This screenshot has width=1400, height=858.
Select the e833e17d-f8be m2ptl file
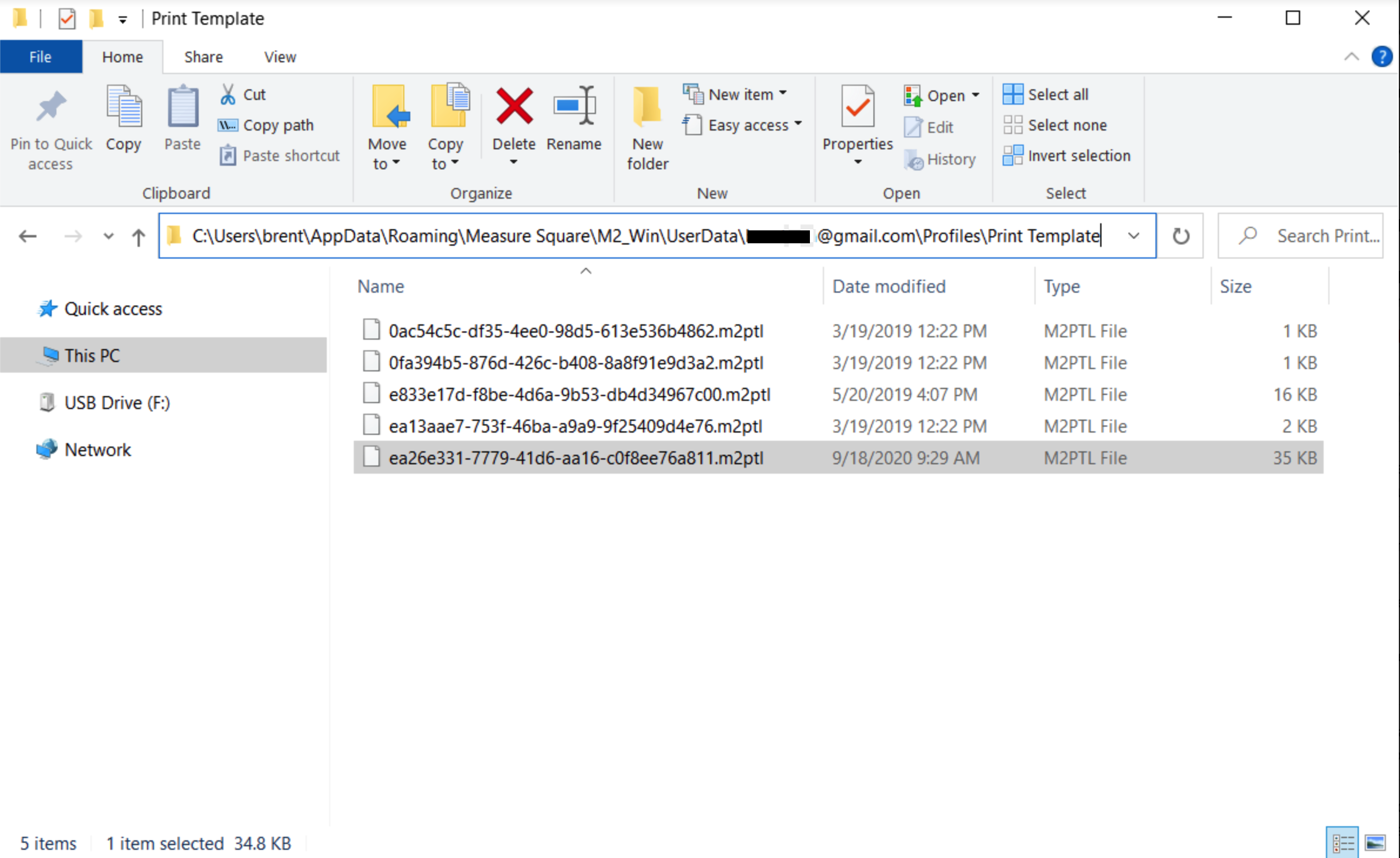pyautogui.click(x=579, y=394)
